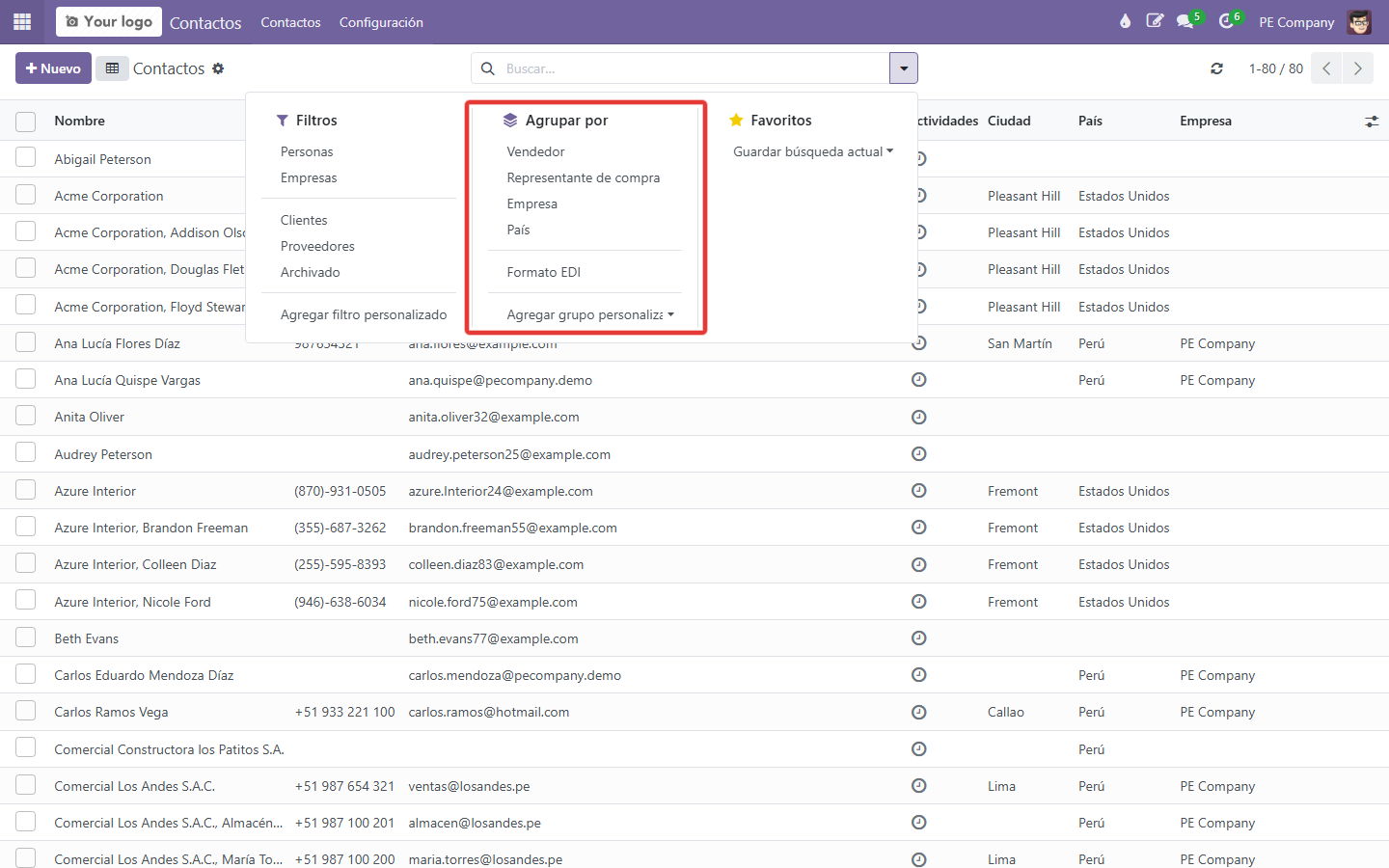Open the Configuración menu

tap(381, 22)
